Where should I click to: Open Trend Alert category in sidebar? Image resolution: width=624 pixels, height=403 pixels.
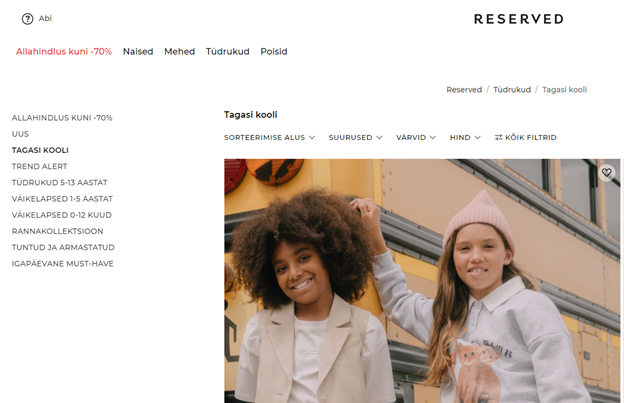(39, 166)
